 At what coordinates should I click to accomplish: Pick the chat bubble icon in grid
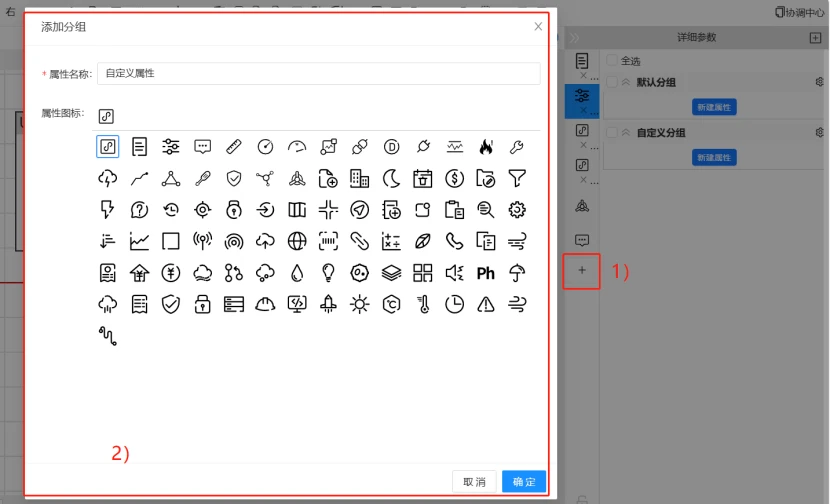click(202, 147)
